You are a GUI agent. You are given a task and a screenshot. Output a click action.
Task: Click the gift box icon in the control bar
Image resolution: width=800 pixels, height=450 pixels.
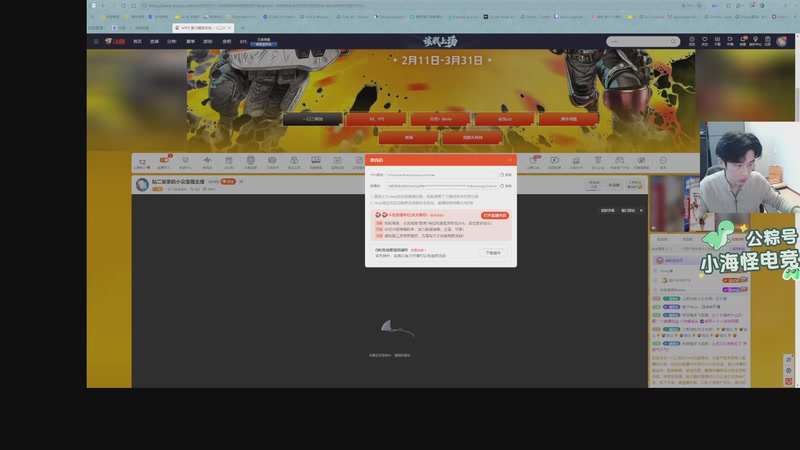[229, 160]
